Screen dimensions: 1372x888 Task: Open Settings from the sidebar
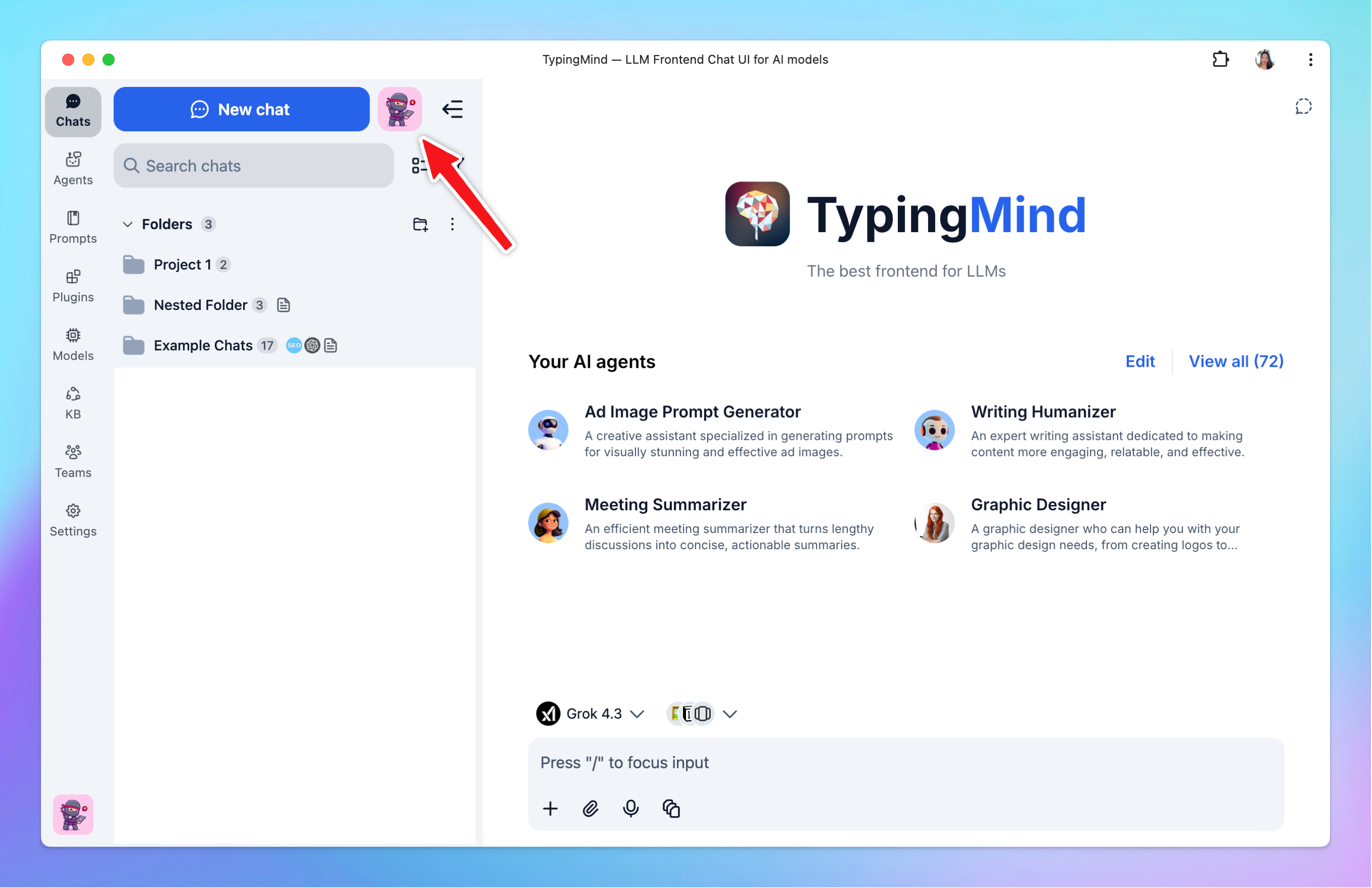(73, 521)
